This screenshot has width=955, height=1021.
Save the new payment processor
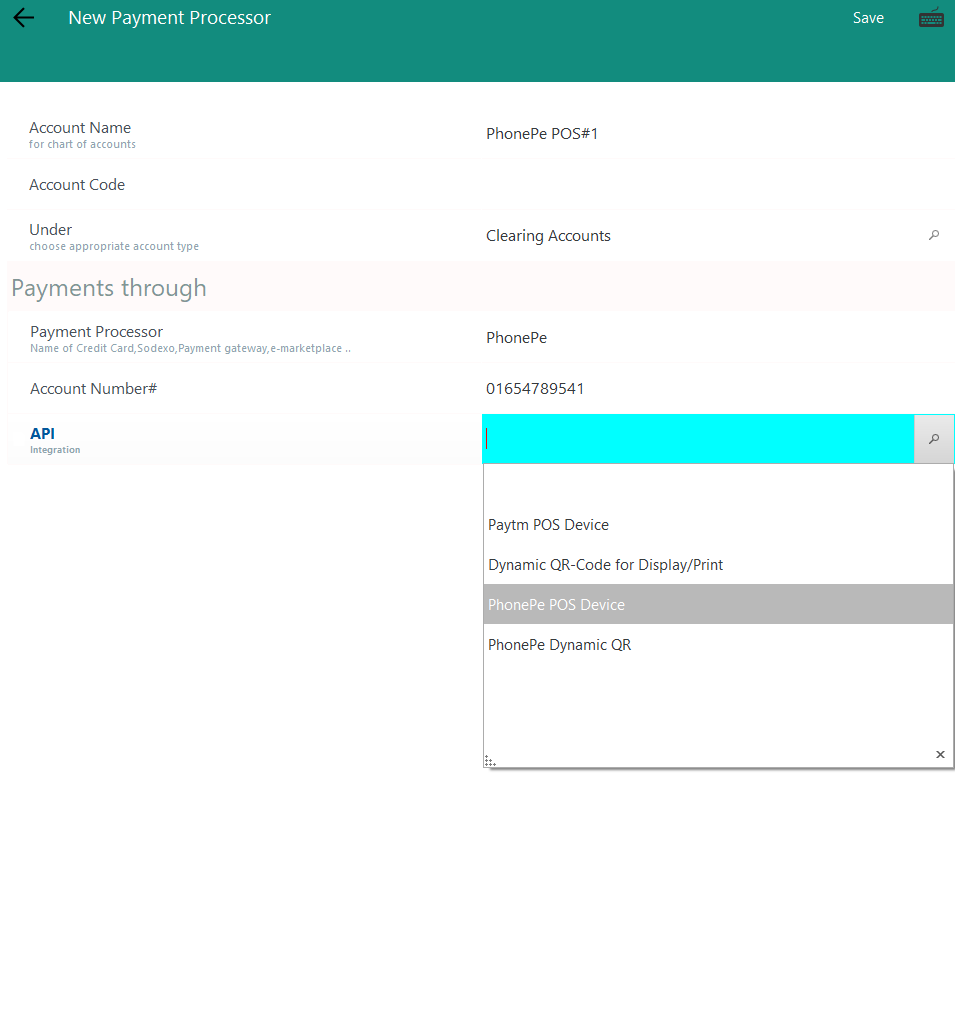[x=867, y=18]
